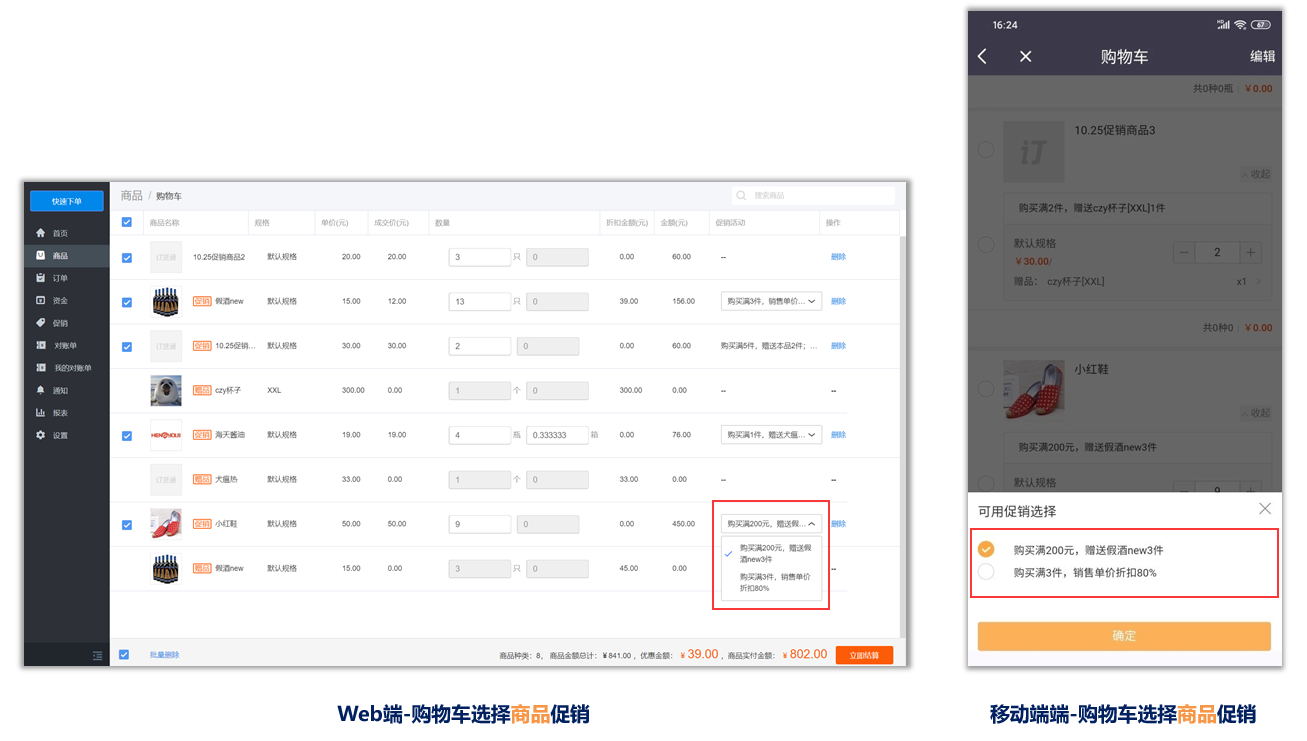Click quantity field showing 13
Image resolution: width=1307 pixels, height=741 pixels.
tap(480, 301)
